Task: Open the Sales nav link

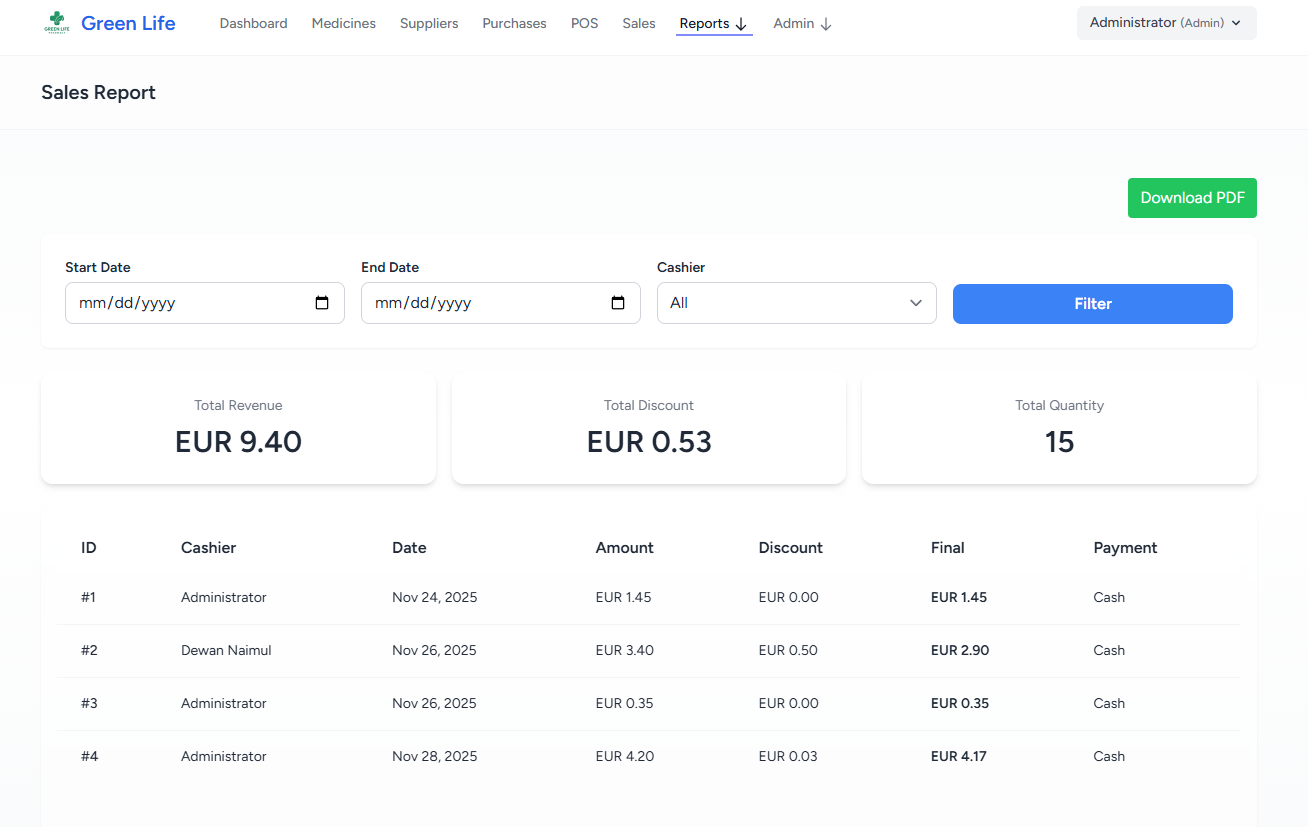Action: pos(638,24)
